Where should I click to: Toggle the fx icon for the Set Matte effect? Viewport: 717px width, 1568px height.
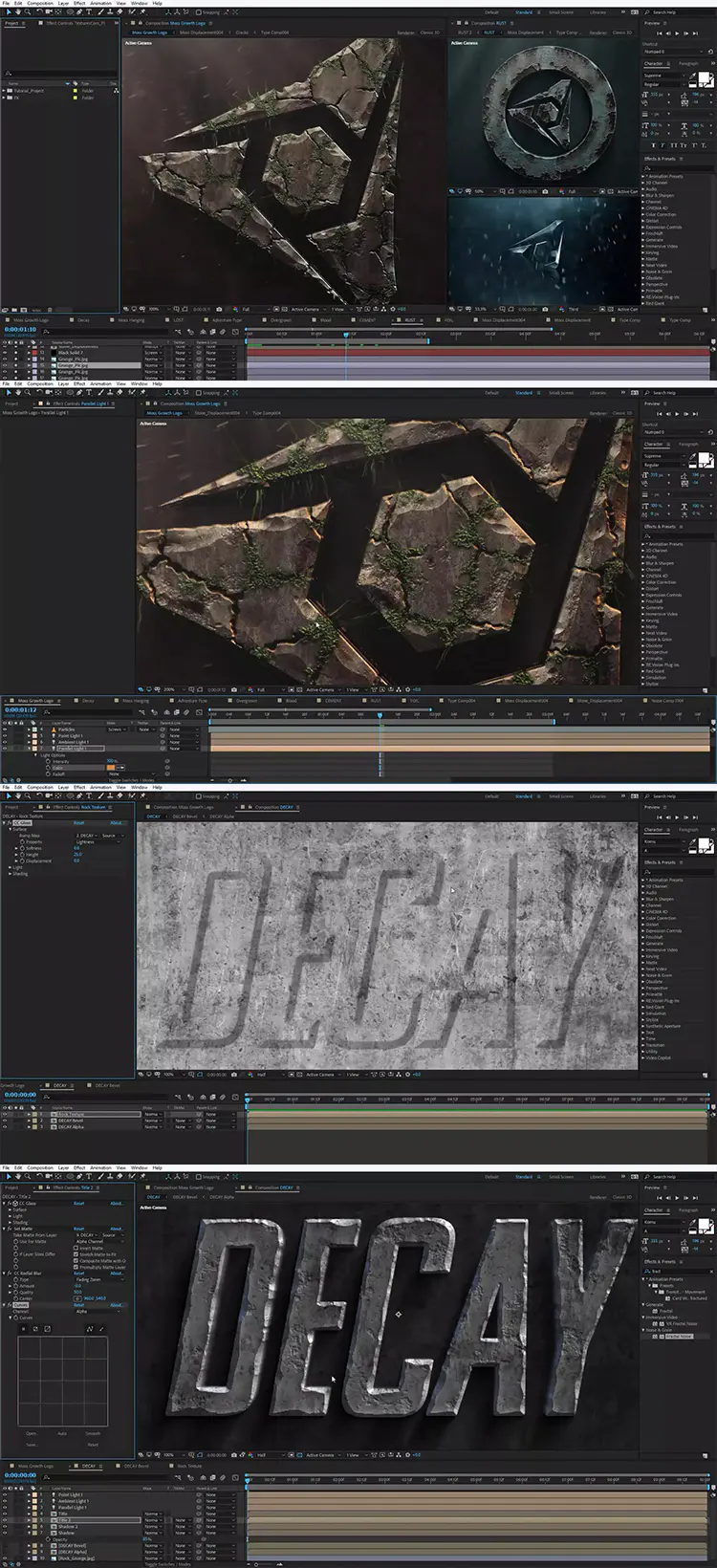pyautogui.click(x=10, y=1229)
